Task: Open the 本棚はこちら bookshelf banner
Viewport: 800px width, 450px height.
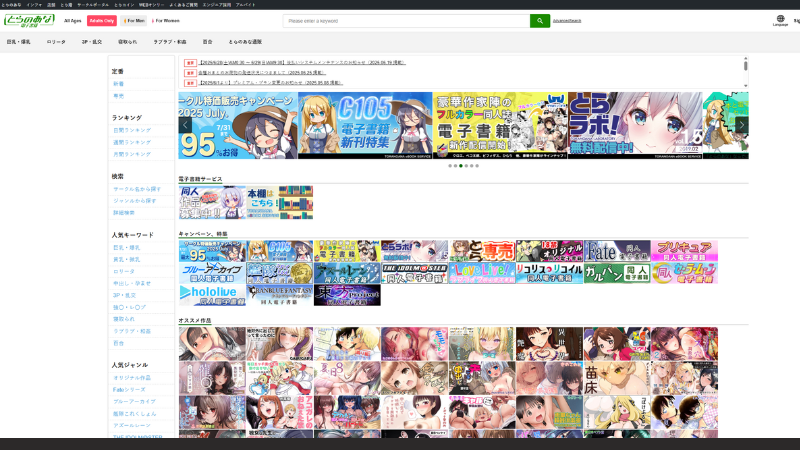Action: click(x=280, y=203)
